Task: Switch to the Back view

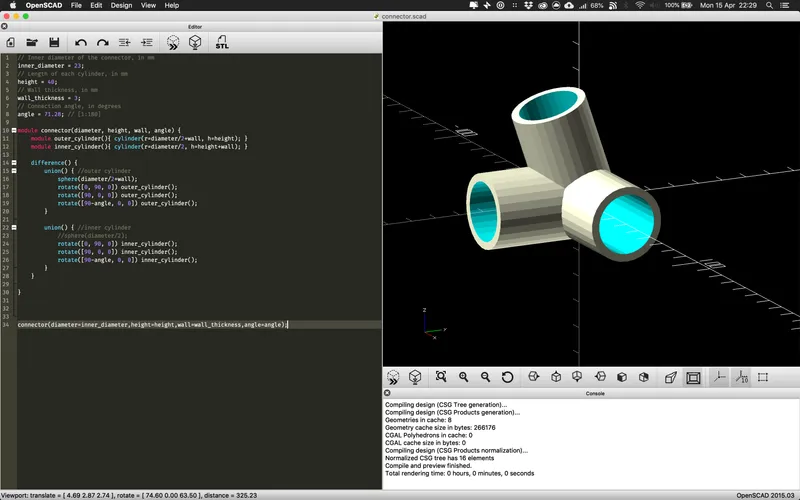Action: tap(644, 377)
